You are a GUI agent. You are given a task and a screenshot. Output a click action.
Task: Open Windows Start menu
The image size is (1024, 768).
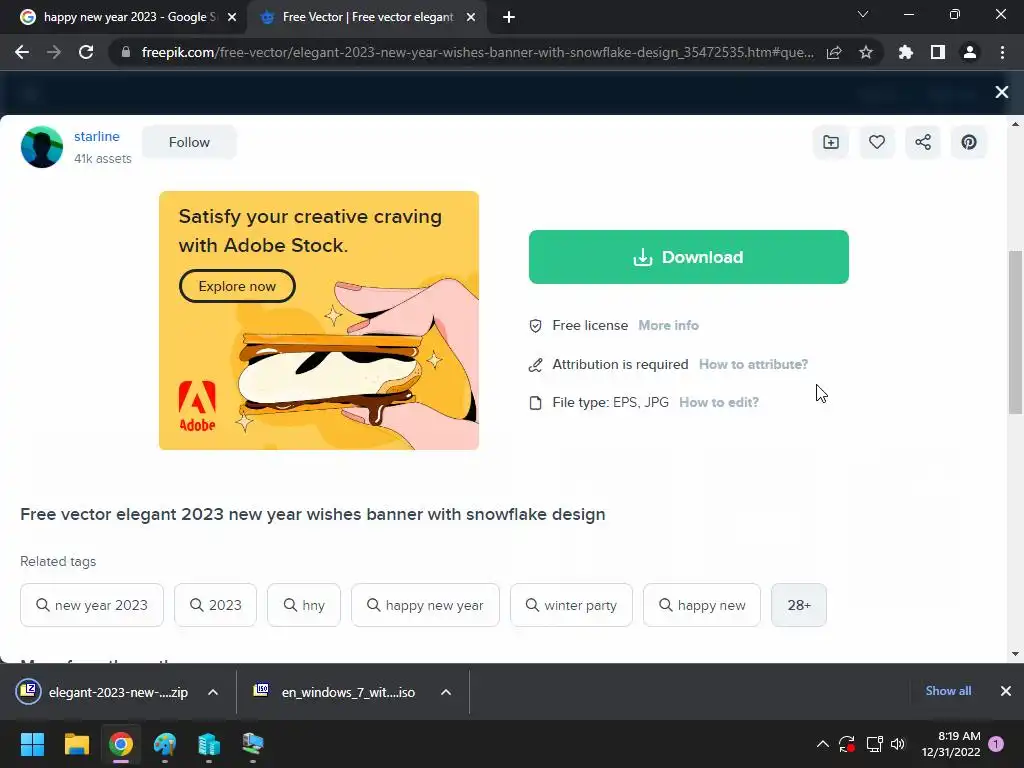pos(32,744)
